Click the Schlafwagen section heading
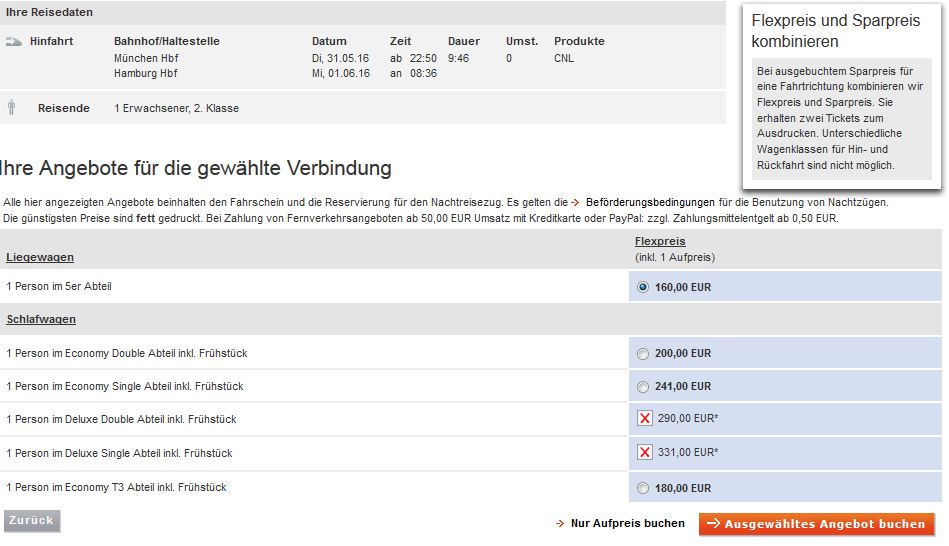The image size is (949, 546). [x=41, y=320]
